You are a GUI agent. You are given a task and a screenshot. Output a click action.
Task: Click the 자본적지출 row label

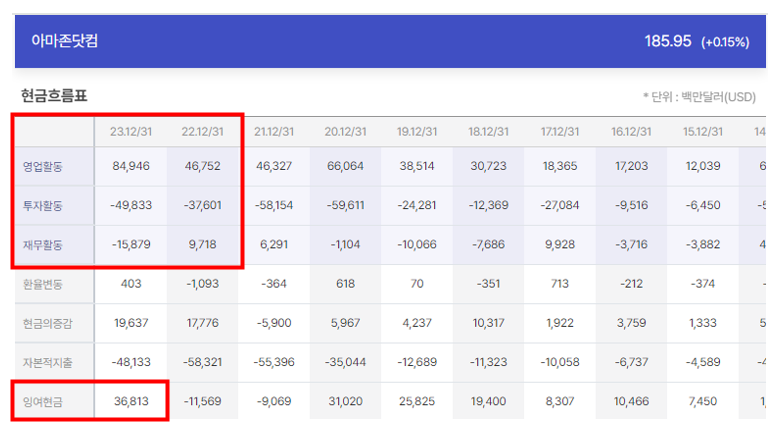[x=48, y=363]
